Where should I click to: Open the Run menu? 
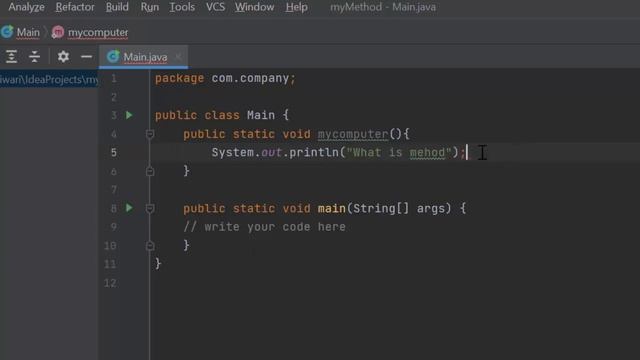150,7
